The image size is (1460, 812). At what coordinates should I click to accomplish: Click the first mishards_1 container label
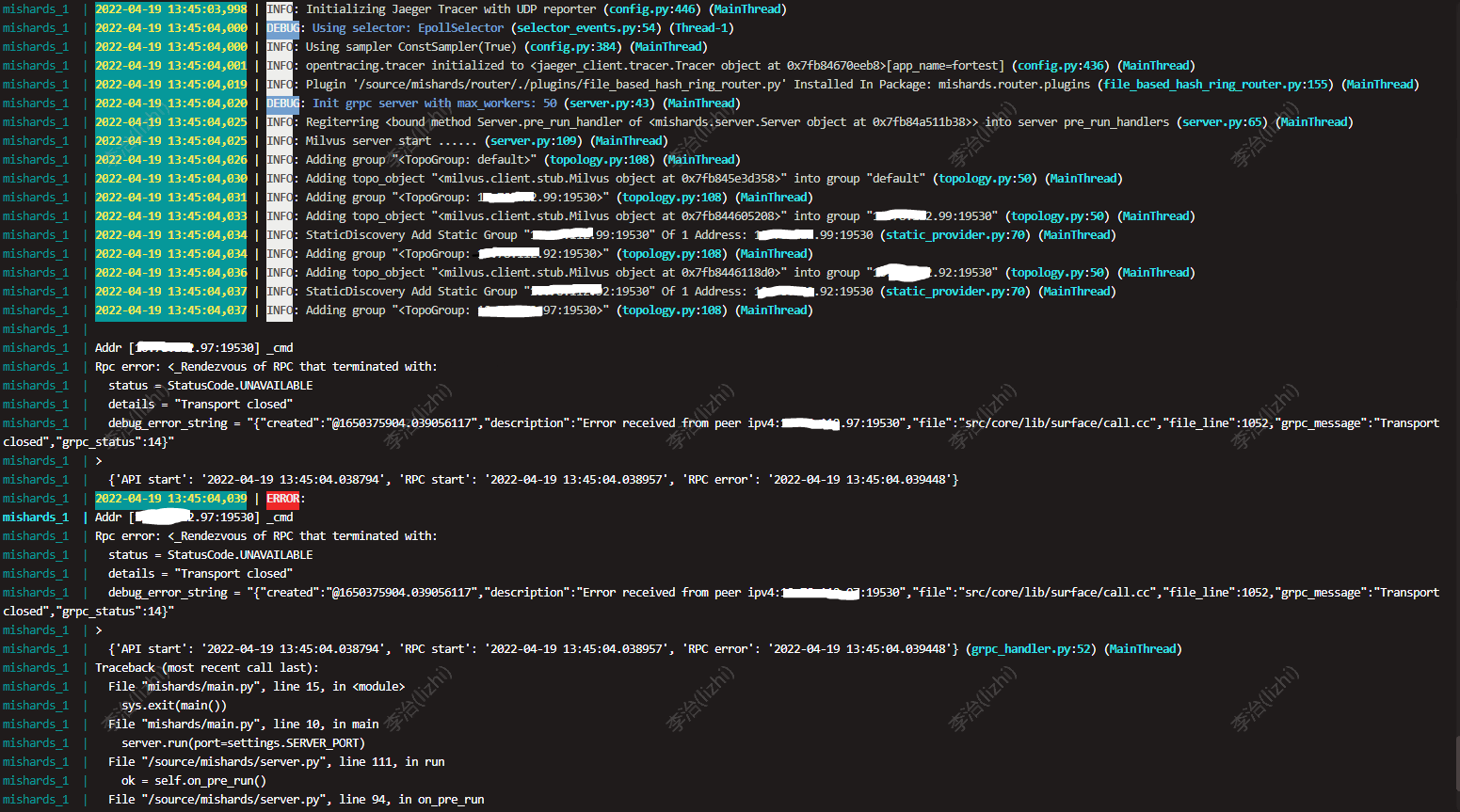point(37,8)
